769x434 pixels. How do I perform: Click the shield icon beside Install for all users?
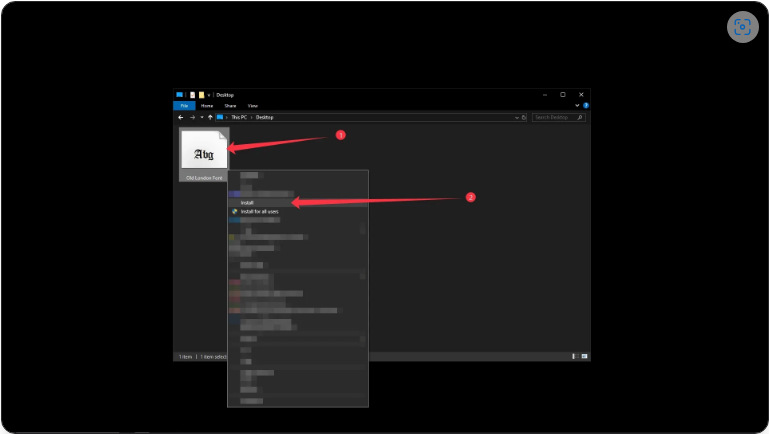click(x=234, y=211)
